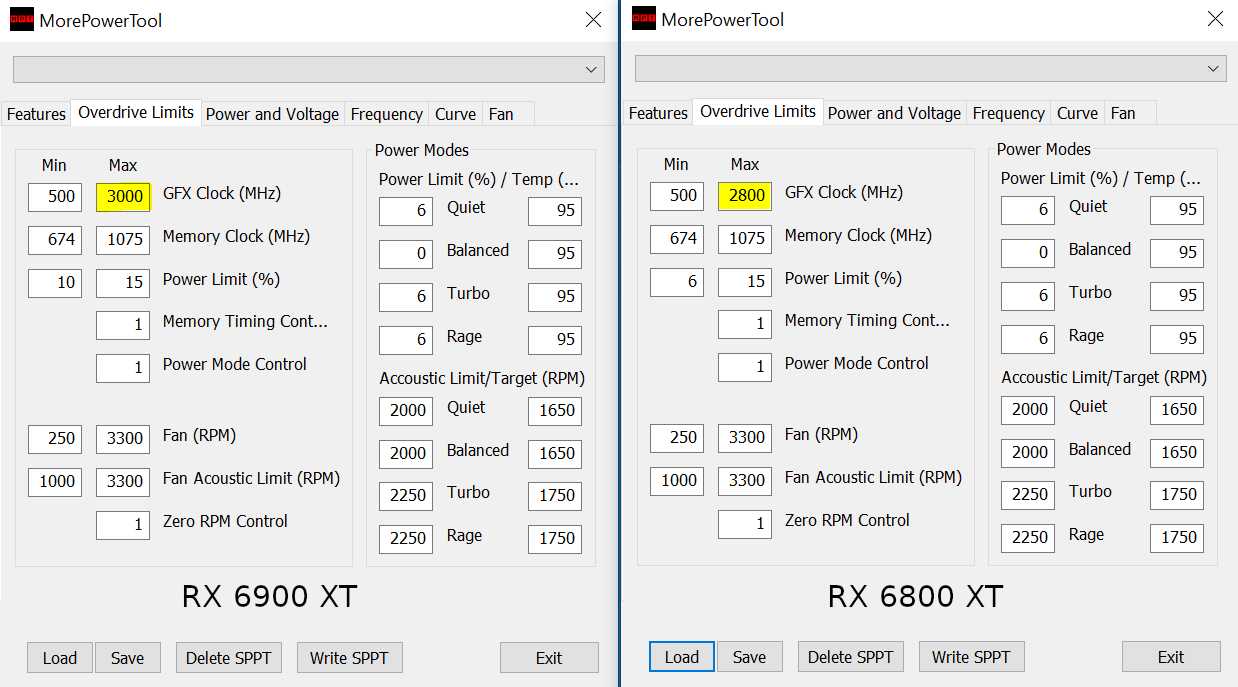Viewport: 1238px width, 687px height.
Task: Click Memory Clock max field in RX 6900 XT window
Action: tap(123, 240)
